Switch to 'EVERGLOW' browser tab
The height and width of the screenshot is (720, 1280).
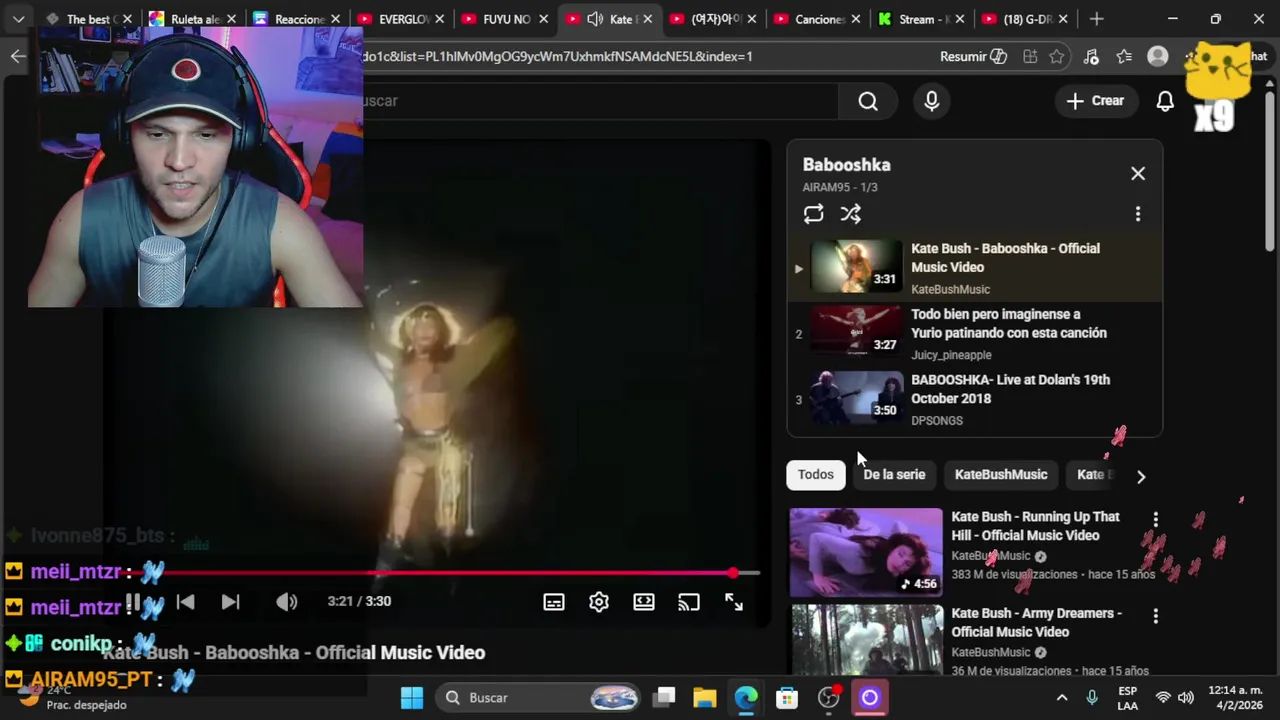[x=402, y=19]
